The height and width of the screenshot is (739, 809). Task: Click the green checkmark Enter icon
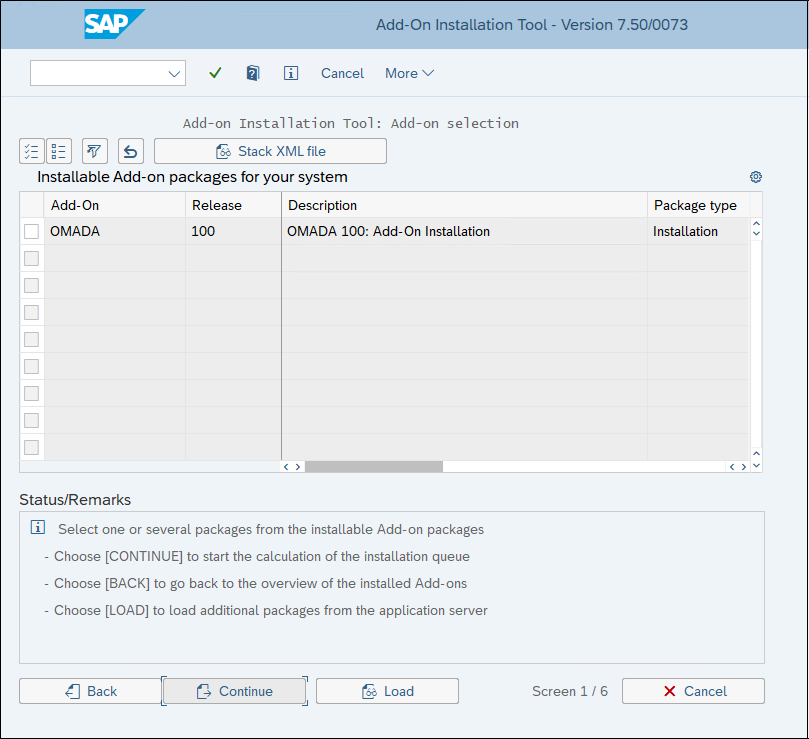click(215, 73)
